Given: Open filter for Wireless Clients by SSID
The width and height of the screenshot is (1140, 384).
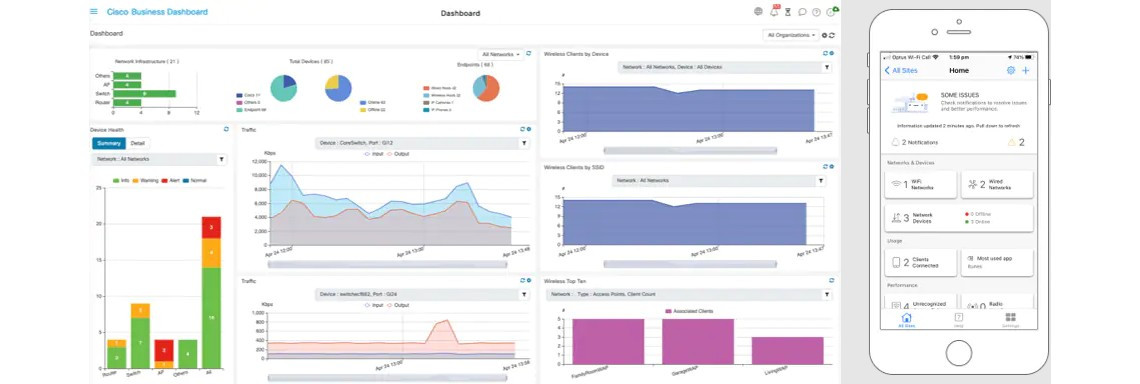Looking at the screenshot, I should coord(821,180).
